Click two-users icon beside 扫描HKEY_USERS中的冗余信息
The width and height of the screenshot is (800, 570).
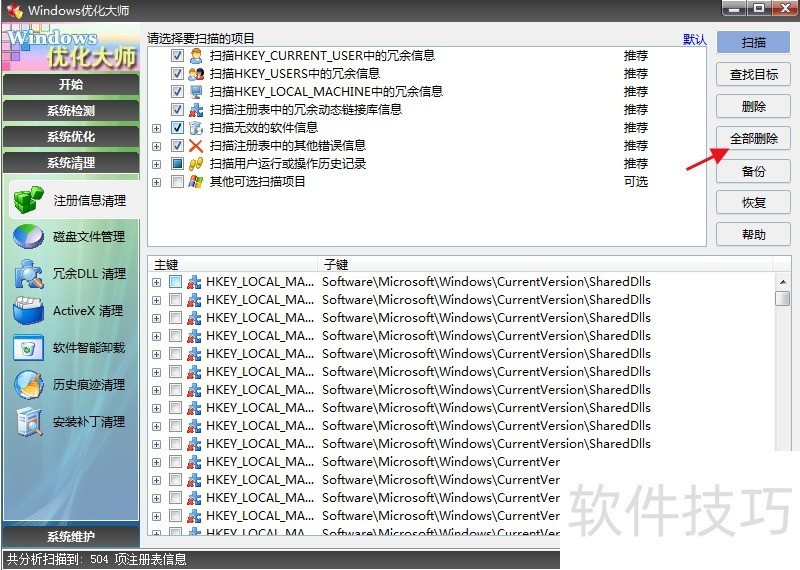click(x=196, y=74)
